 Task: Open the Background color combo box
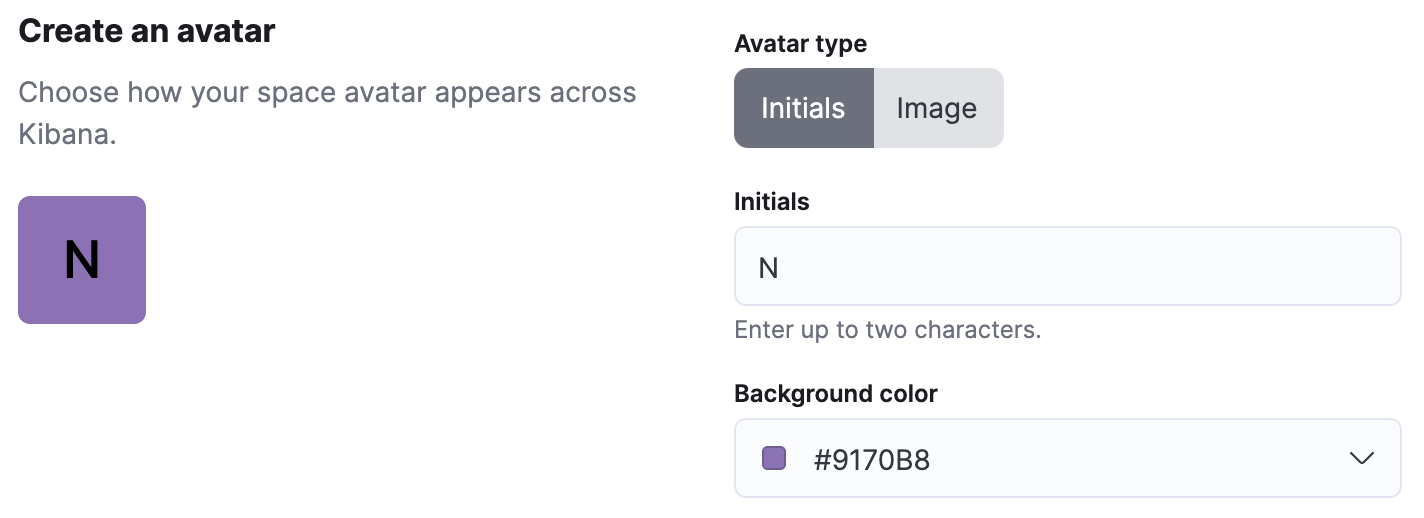tap(1068, 458)
